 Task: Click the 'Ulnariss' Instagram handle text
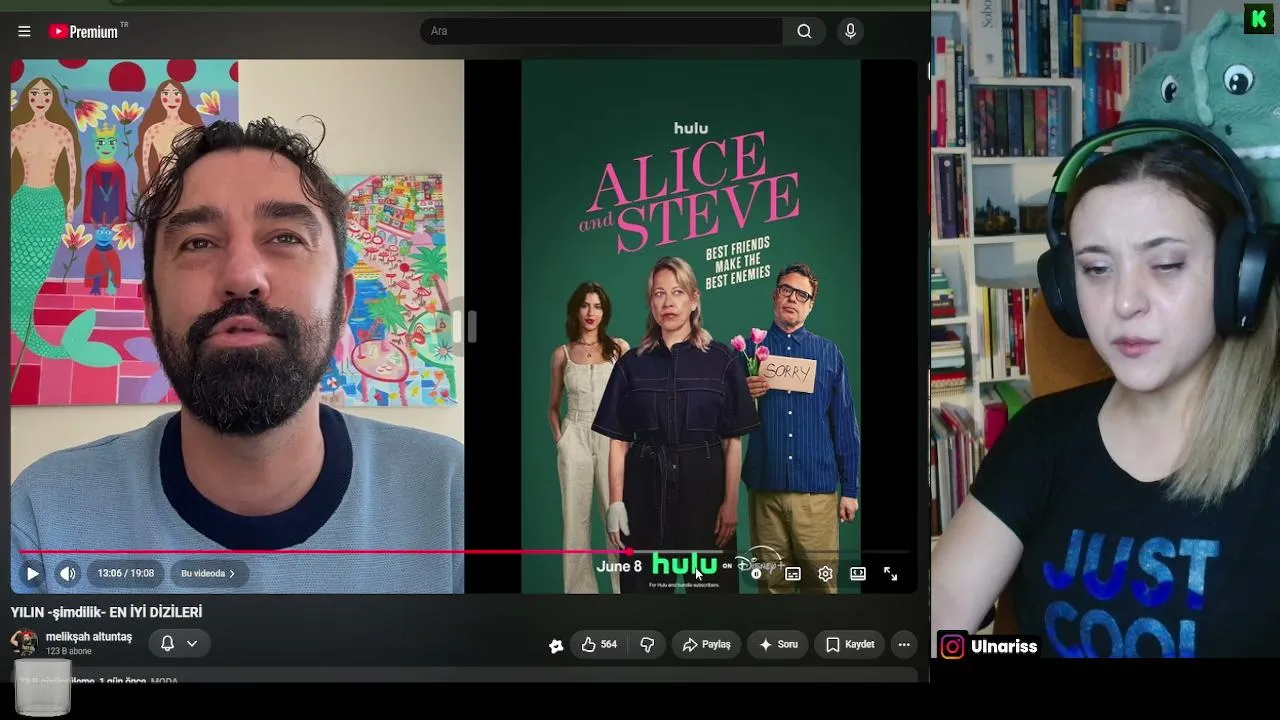pos(1004,647)
